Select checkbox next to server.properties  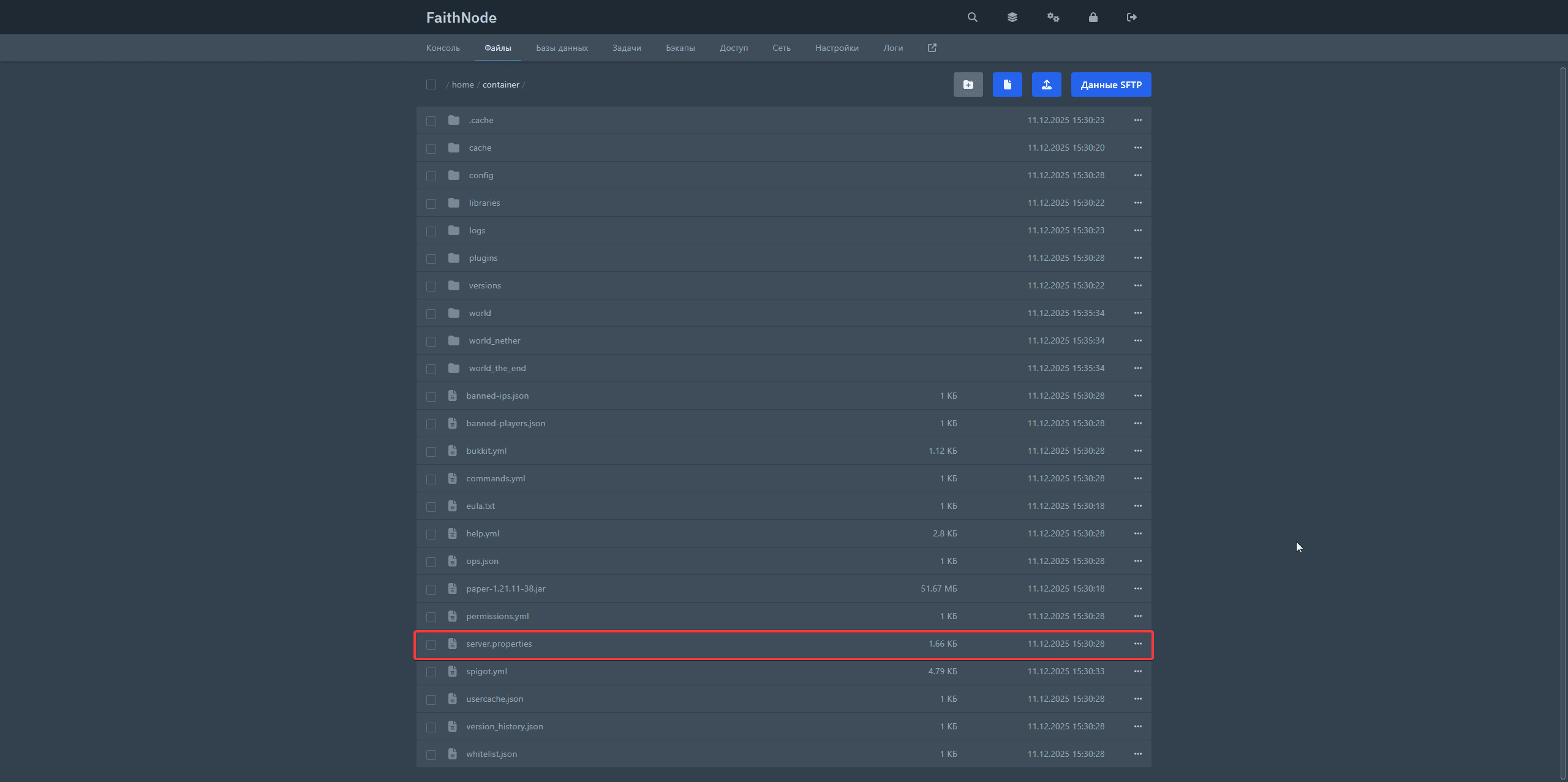pos(431,644)
